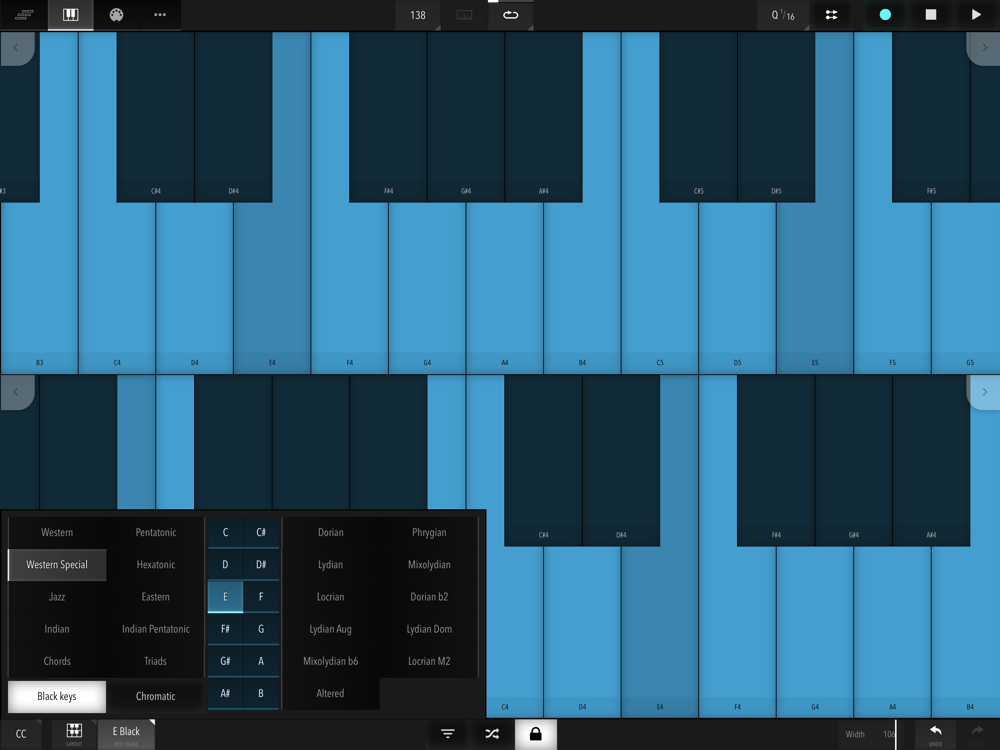Choose the Lydian Dom scale
The image size is (1000, 750).
[x=429, y=629]
